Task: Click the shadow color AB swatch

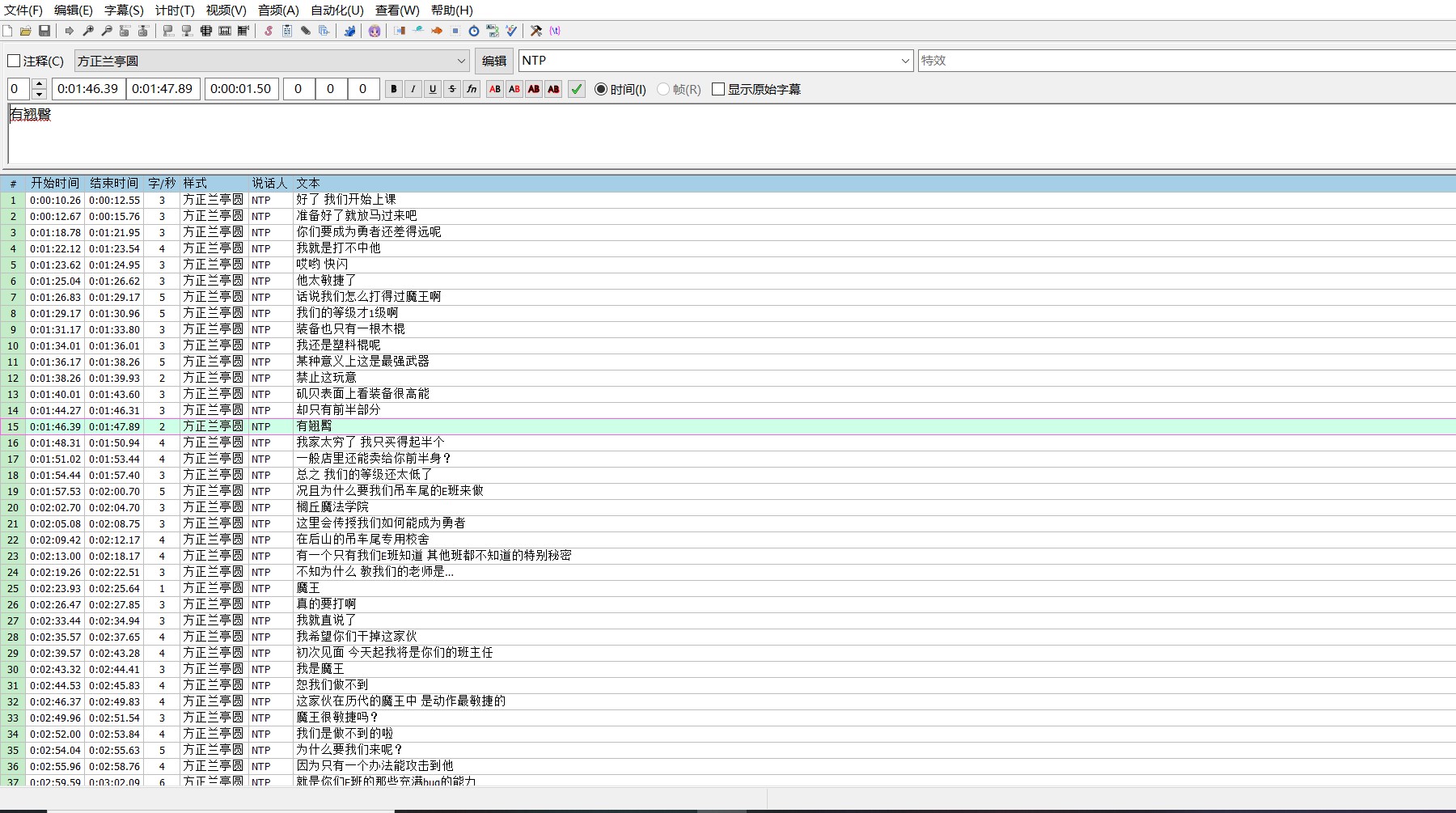Action: pyautogui.click(x=553, y=89)
